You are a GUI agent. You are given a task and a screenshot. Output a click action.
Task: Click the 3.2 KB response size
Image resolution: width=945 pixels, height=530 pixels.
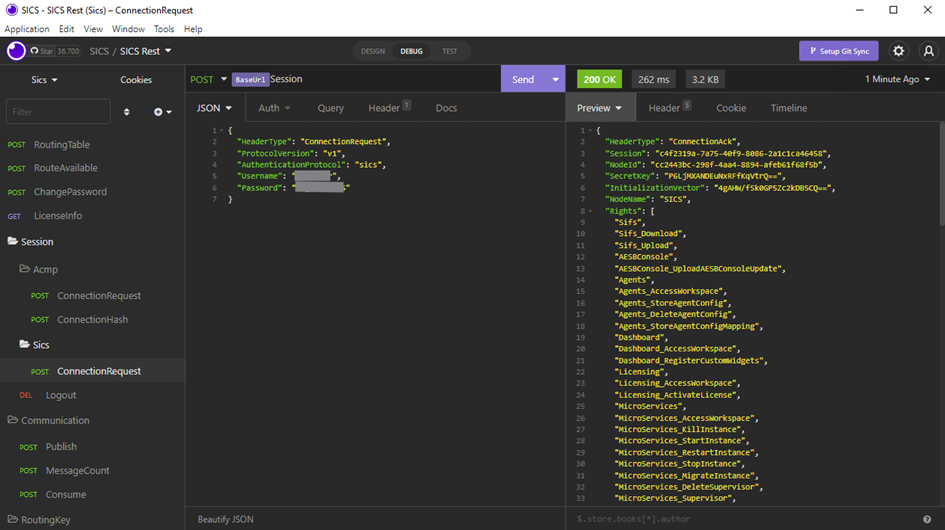click(705, 80)
